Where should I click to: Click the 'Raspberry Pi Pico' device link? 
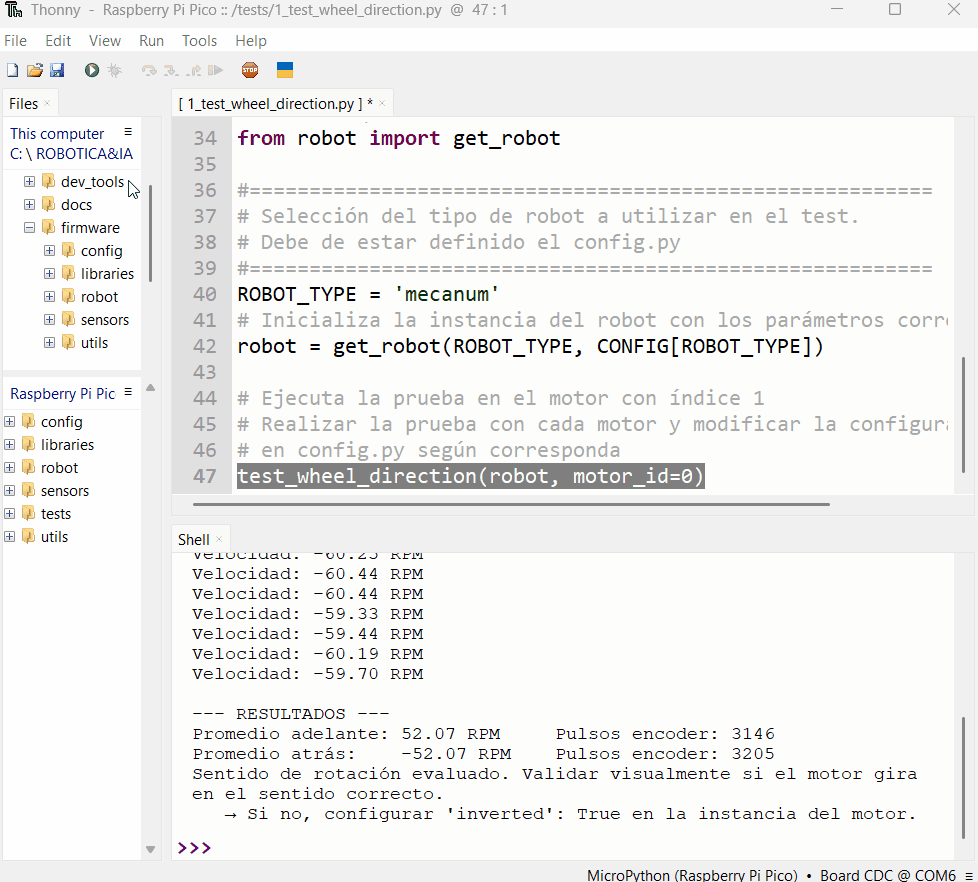pyautogui.click(x=62, y=394)
